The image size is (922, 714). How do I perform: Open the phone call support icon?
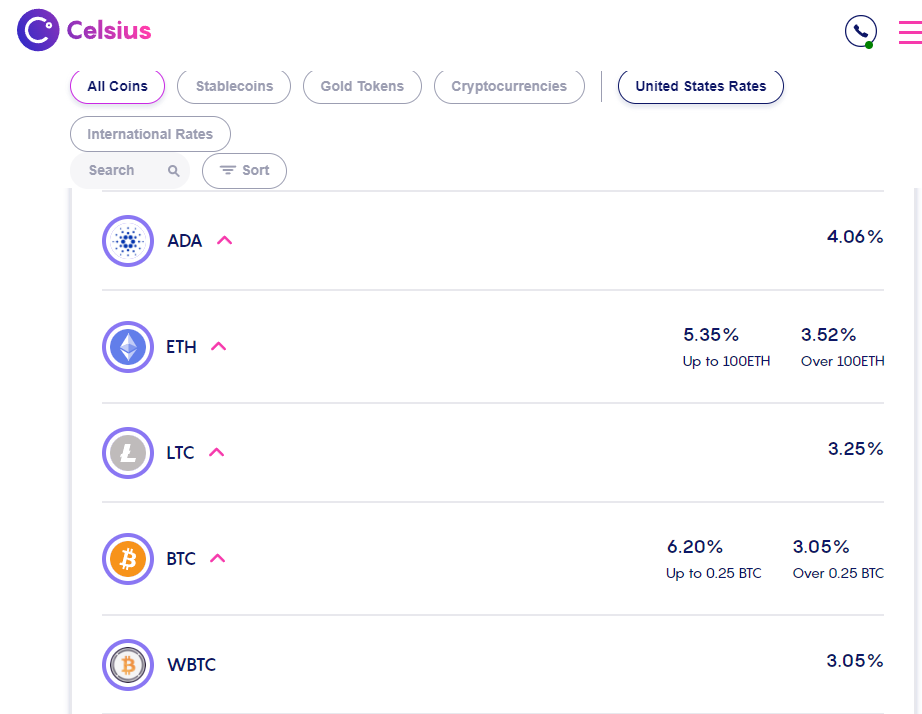click(x=861, y=31)
